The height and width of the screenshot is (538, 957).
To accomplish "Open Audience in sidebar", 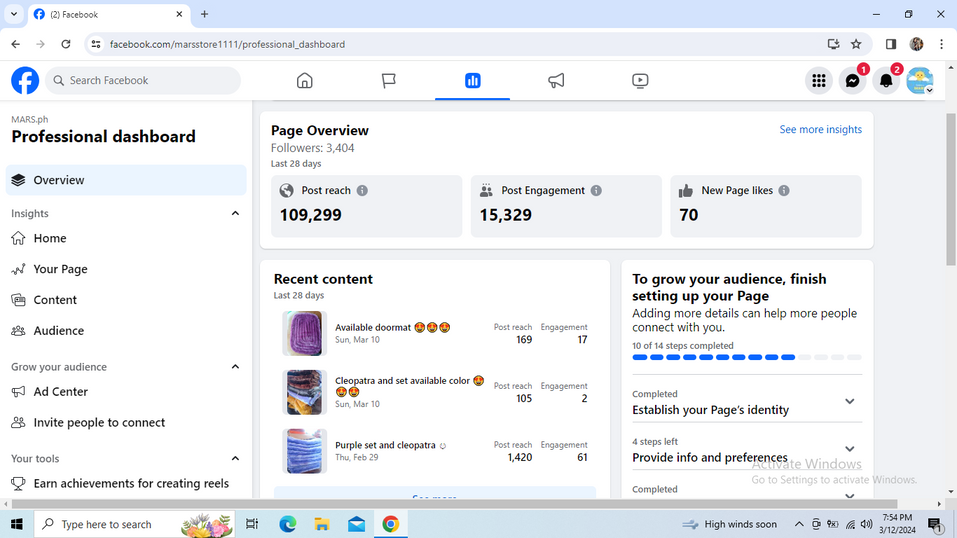I will click(x=126, y=330).
